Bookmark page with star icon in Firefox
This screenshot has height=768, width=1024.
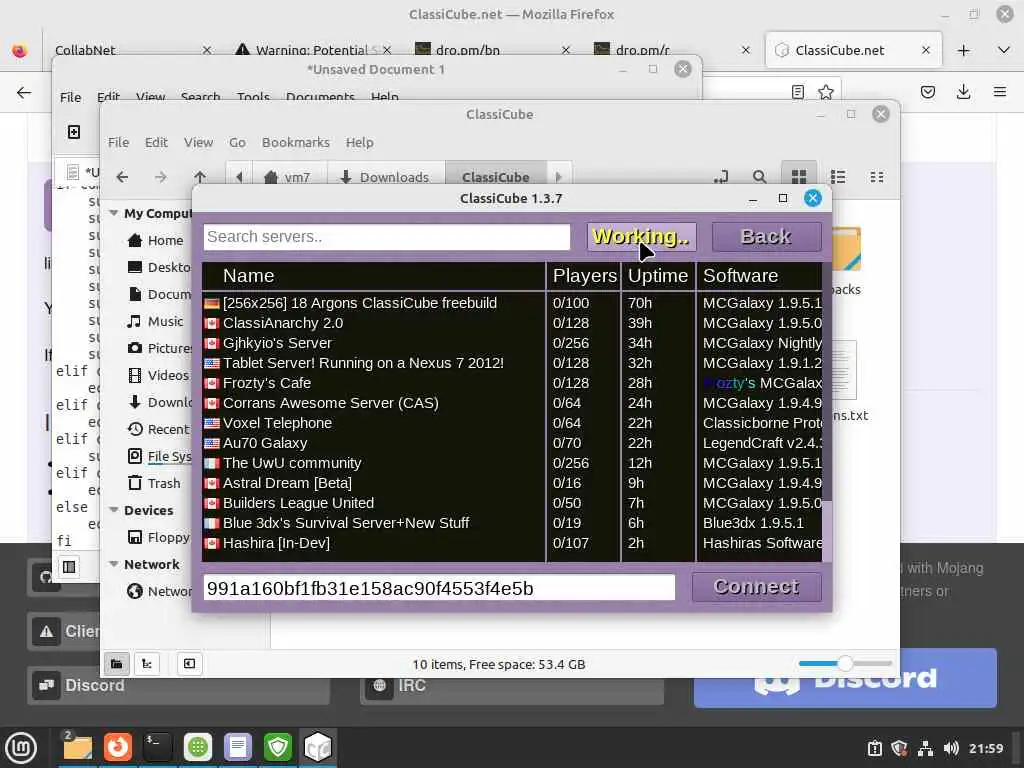[x=825, y=92]
